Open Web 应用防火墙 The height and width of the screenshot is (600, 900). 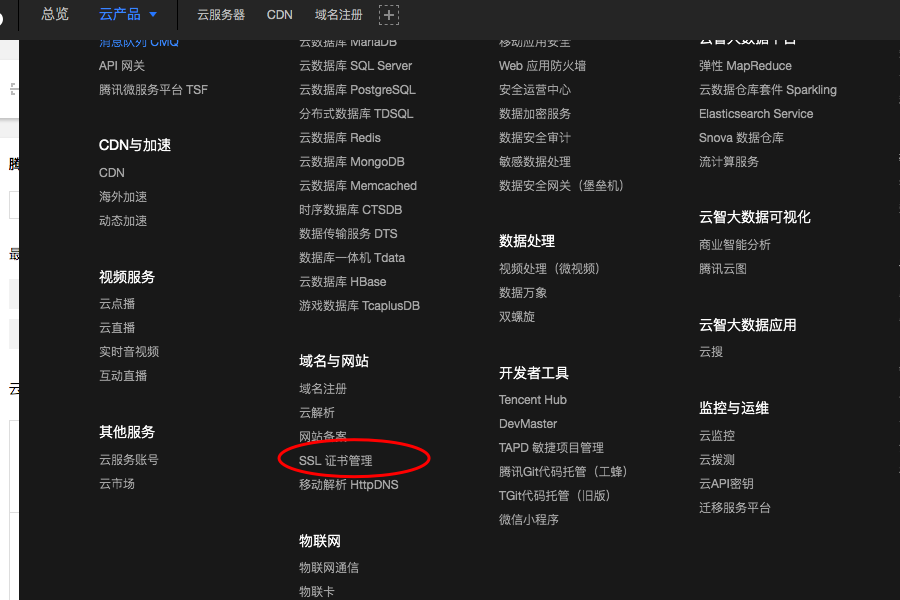542,65
